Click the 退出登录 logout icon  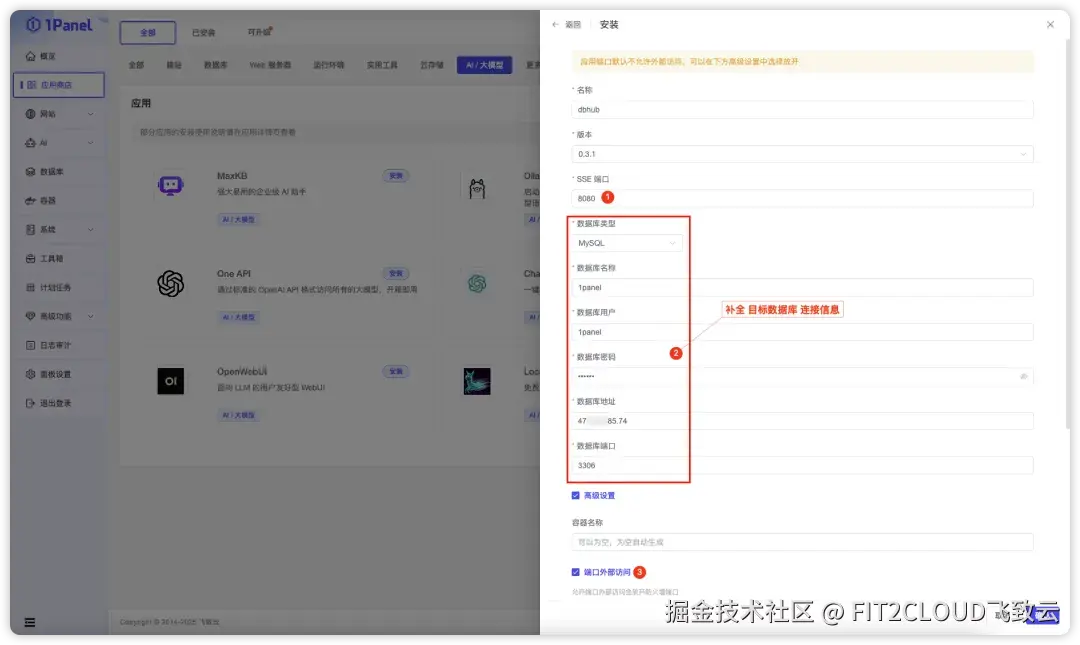(x=30, y=403)
